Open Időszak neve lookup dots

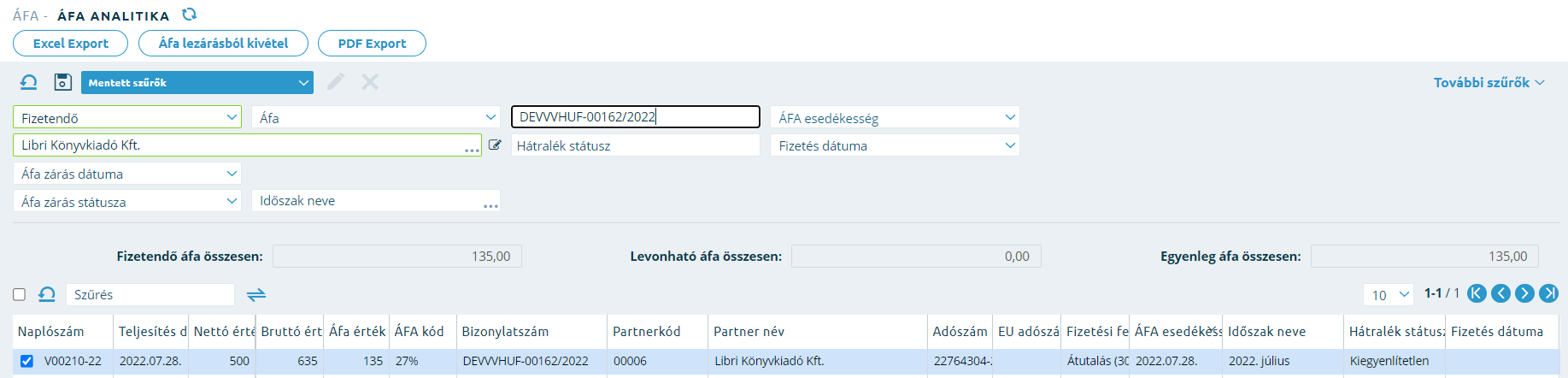[490, 205]
